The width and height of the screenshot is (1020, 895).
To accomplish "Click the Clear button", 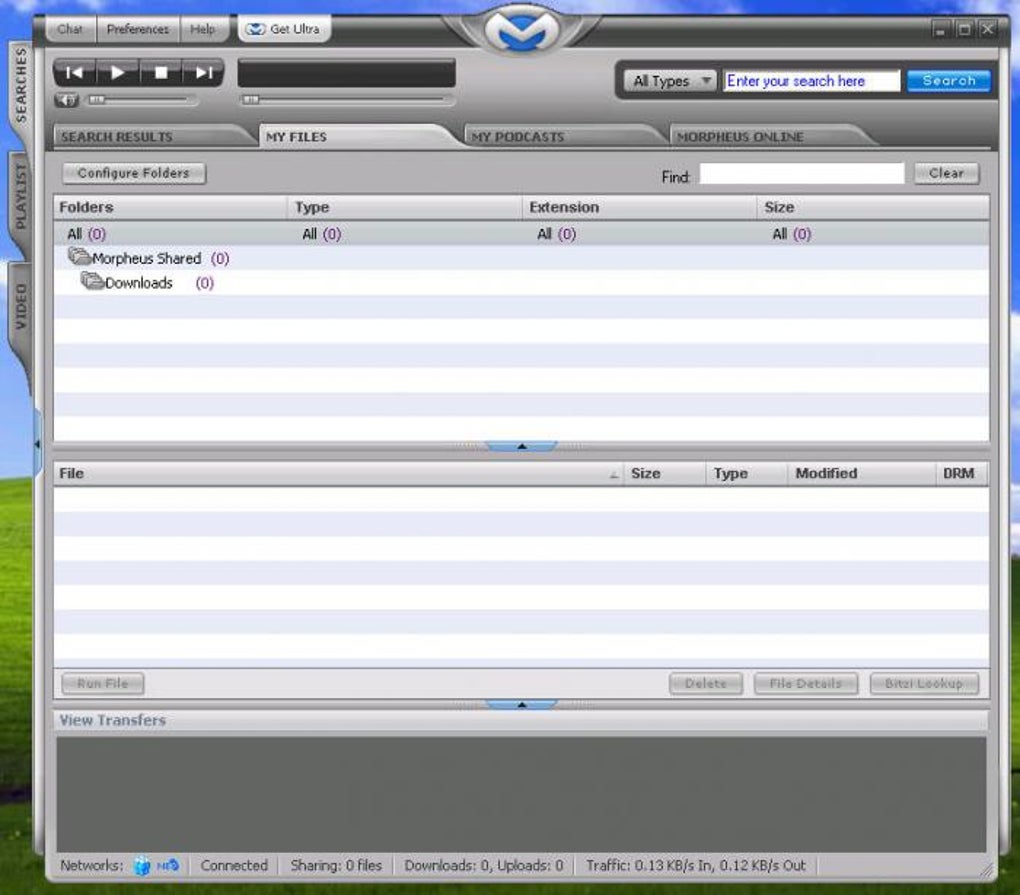I will (x=946, y=173).
